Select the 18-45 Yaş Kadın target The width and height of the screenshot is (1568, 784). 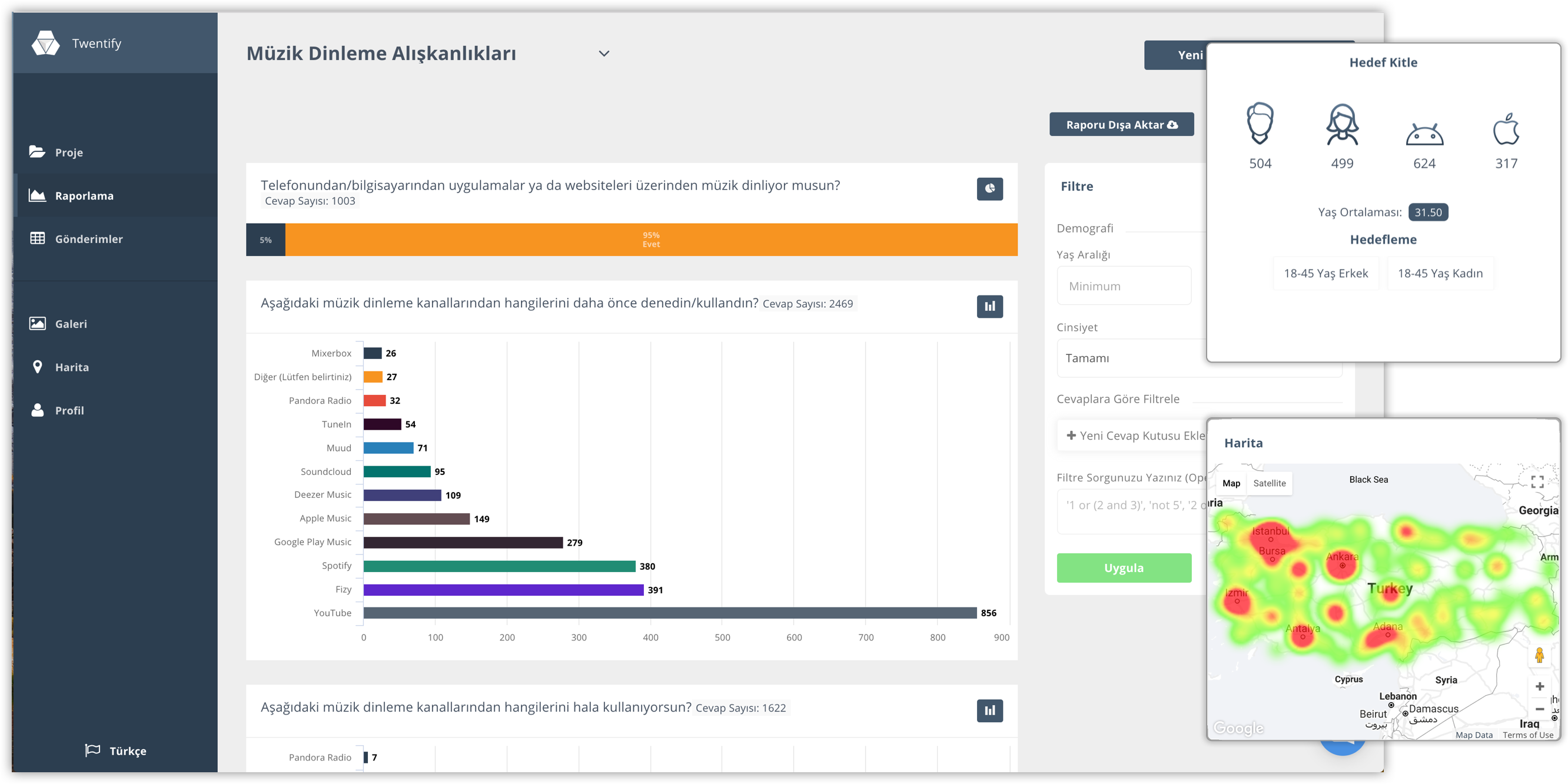point(1440,273)
